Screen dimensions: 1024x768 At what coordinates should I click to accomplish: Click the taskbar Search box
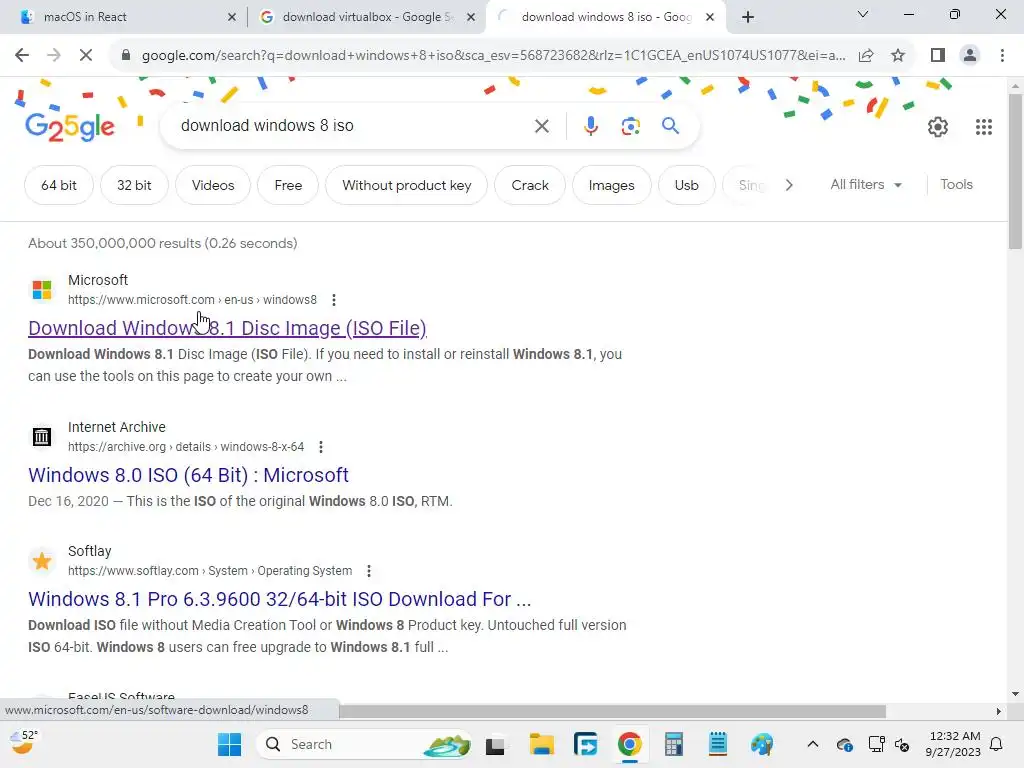point(364,744)
